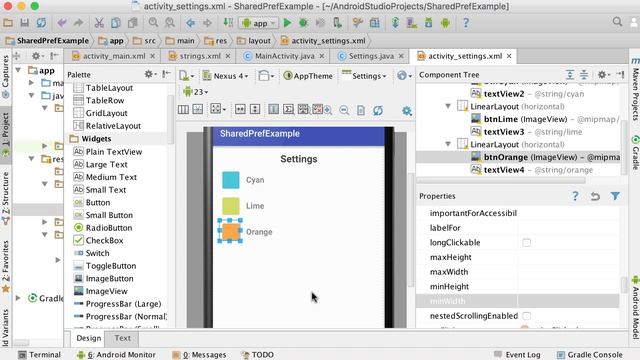The height and width of the screenshot is (360, 640).
Task: Undo last action in the main toolbar
Action: (62, 23)
